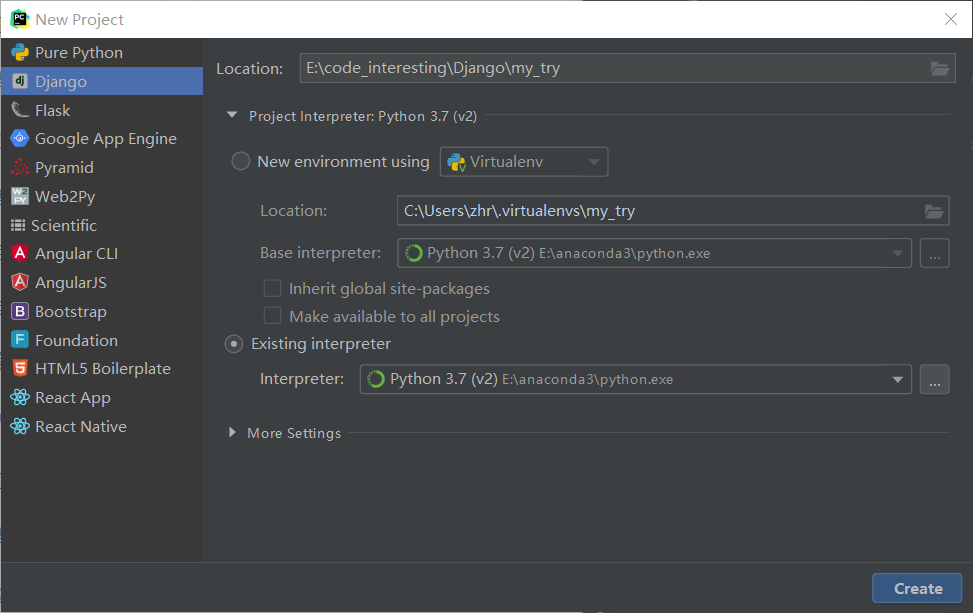Open the Virtualenv environment type dropdown

point(524,162)
